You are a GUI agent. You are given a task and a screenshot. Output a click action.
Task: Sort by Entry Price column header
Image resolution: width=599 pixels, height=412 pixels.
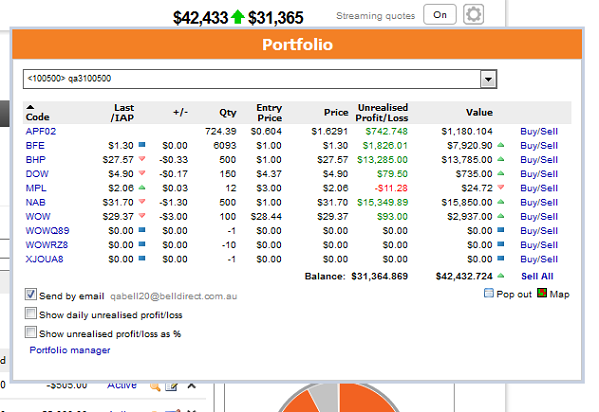pyautogui.click(x=269, y=113)
